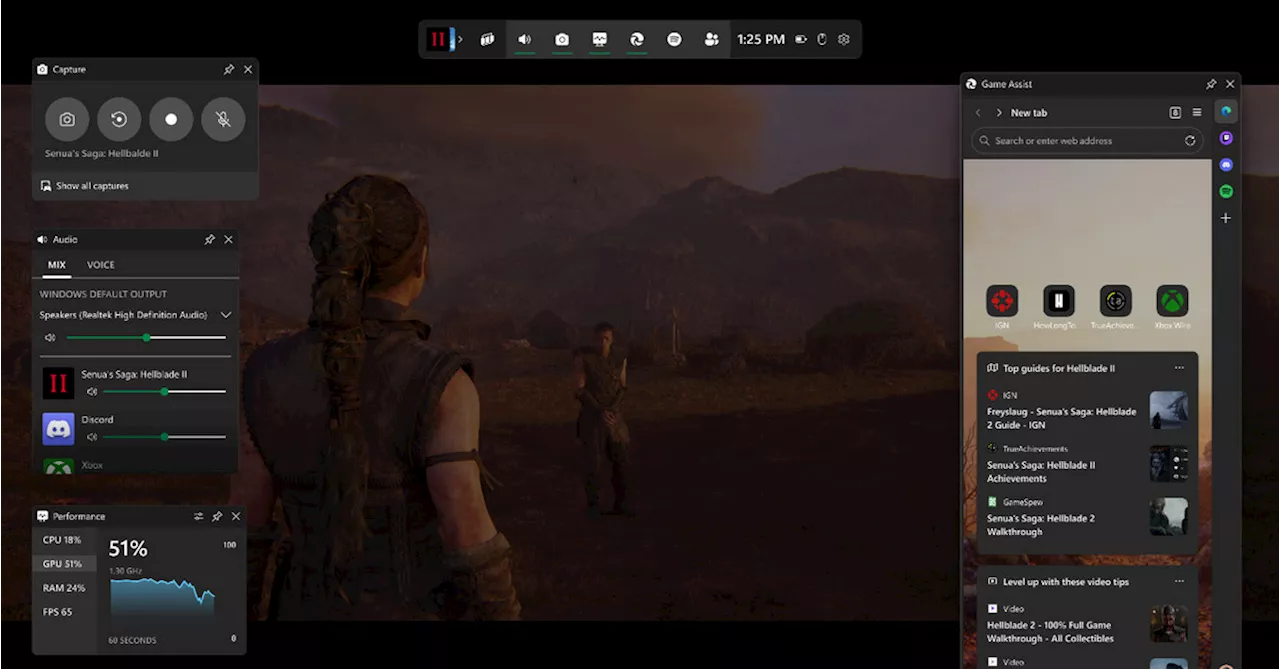Click the 1:25 PM clock
The height and width of the screenshot is (669, 1280).
761,39
